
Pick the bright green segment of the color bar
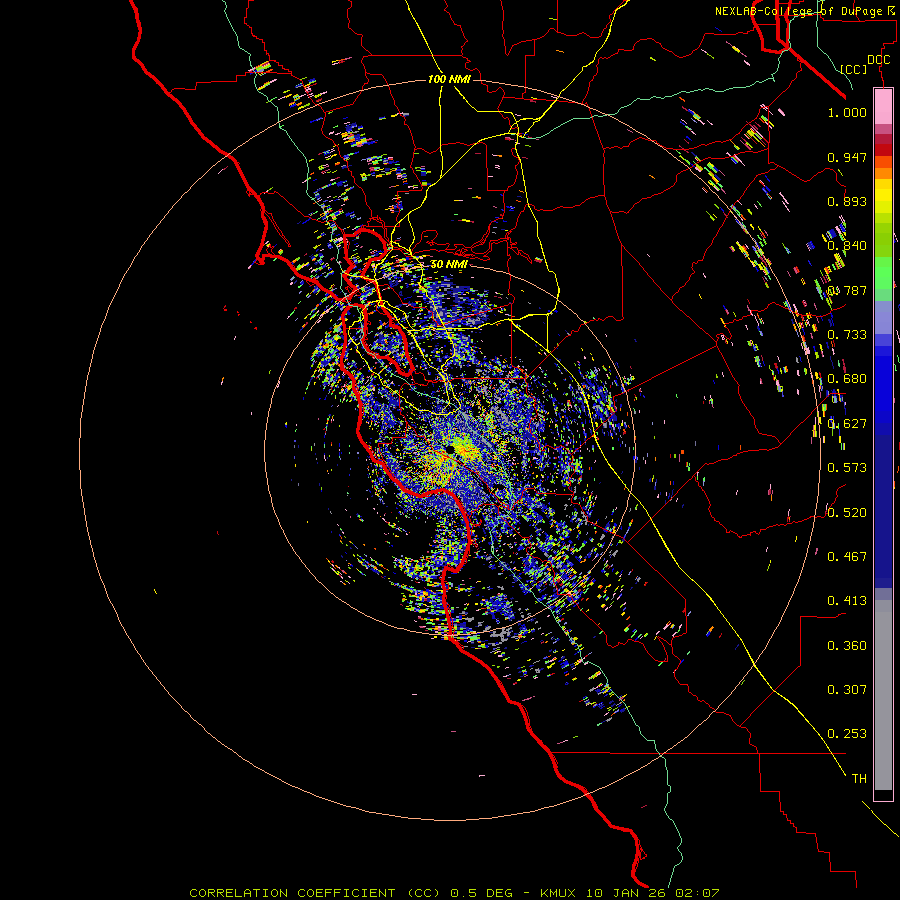(883, 273)
